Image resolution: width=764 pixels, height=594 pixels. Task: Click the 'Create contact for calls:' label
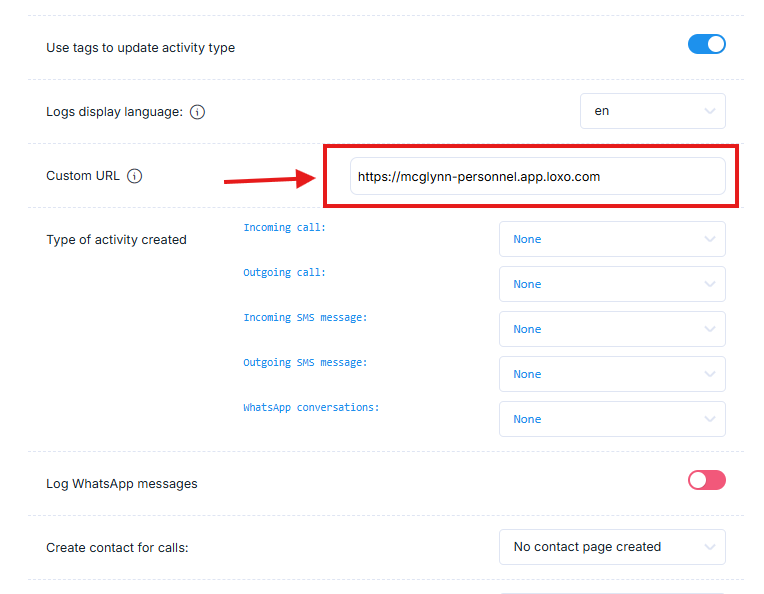[117, 548]
